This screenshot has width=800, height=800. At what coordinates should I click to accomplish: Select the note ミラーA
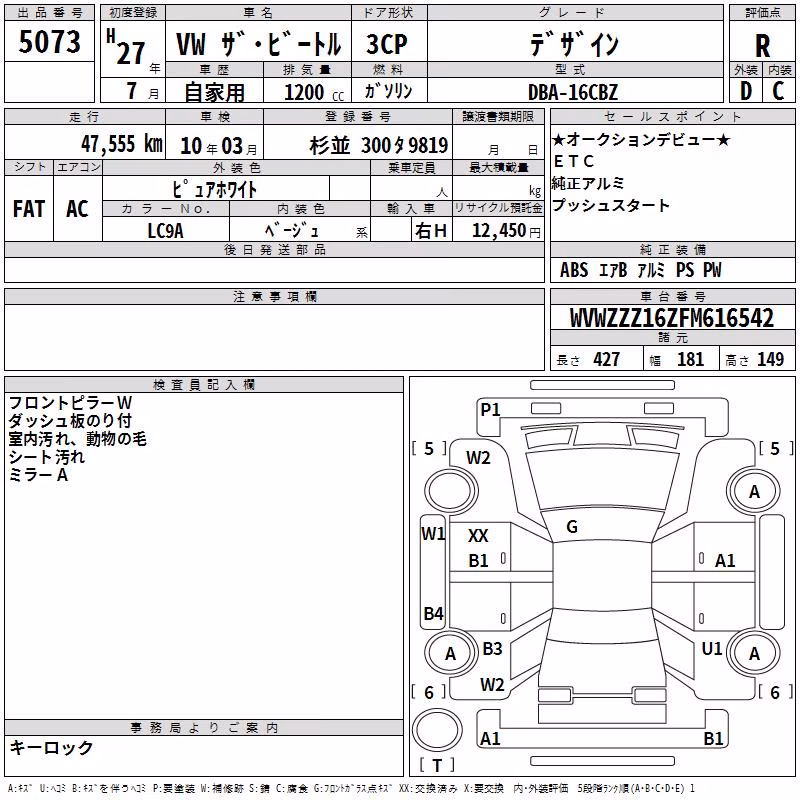click(x=38, y=475)
